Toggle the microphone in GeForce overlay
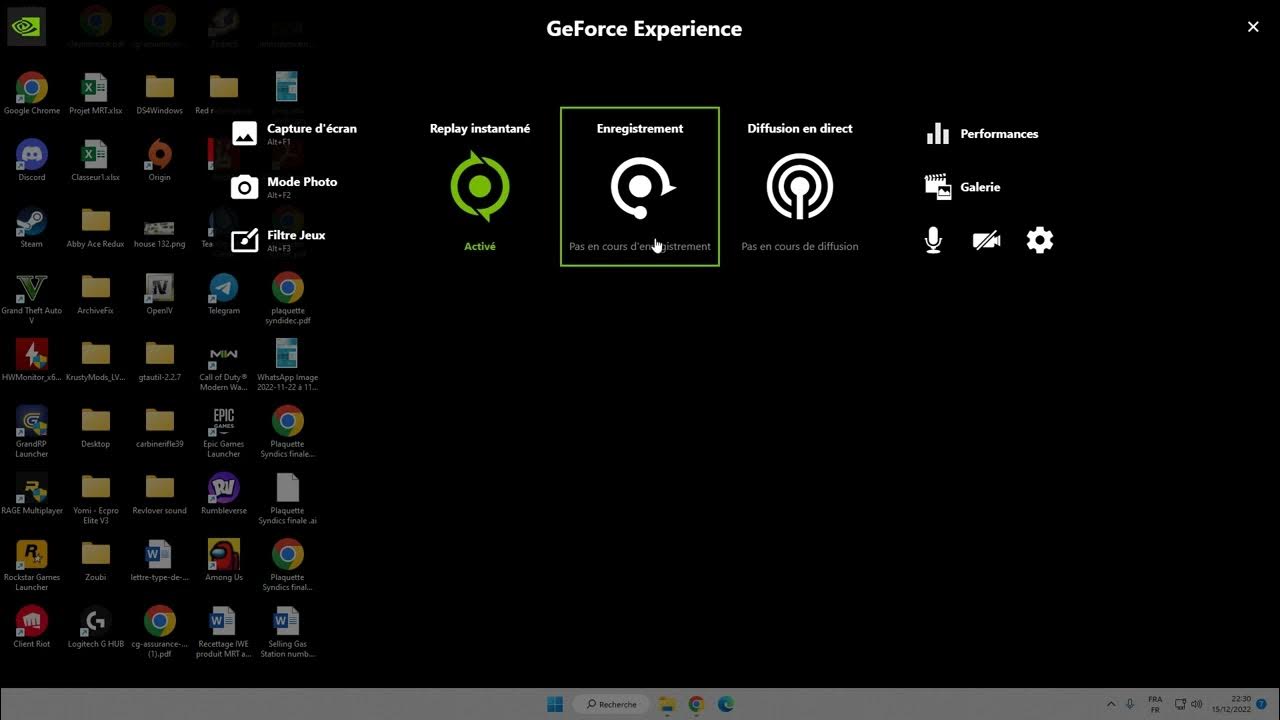1280x720 pixels. coord(933,240)
